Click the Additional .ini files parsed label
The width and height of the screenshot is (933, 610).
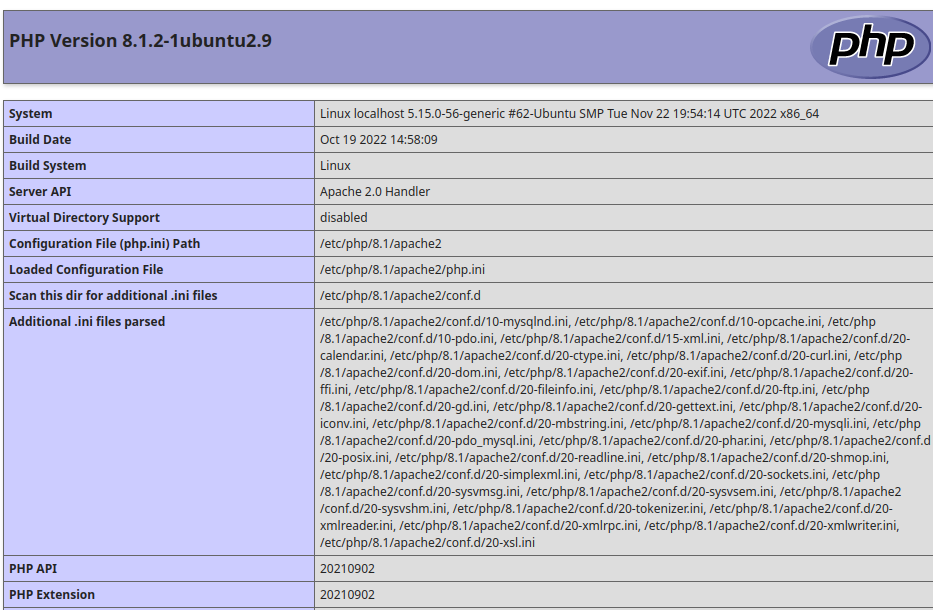tap(87, 322)
